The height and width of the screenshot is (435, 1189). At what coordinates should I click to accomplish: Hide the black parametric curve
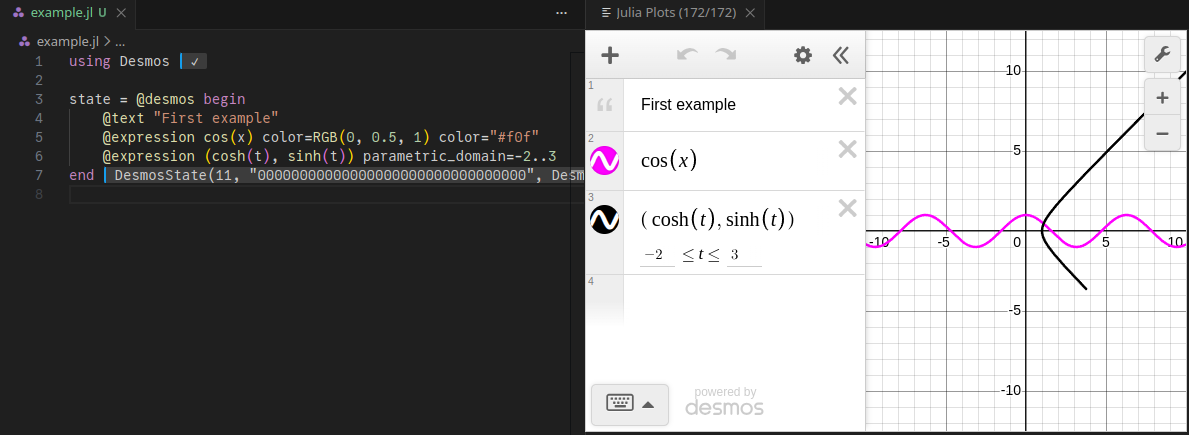tap(604, 219)
